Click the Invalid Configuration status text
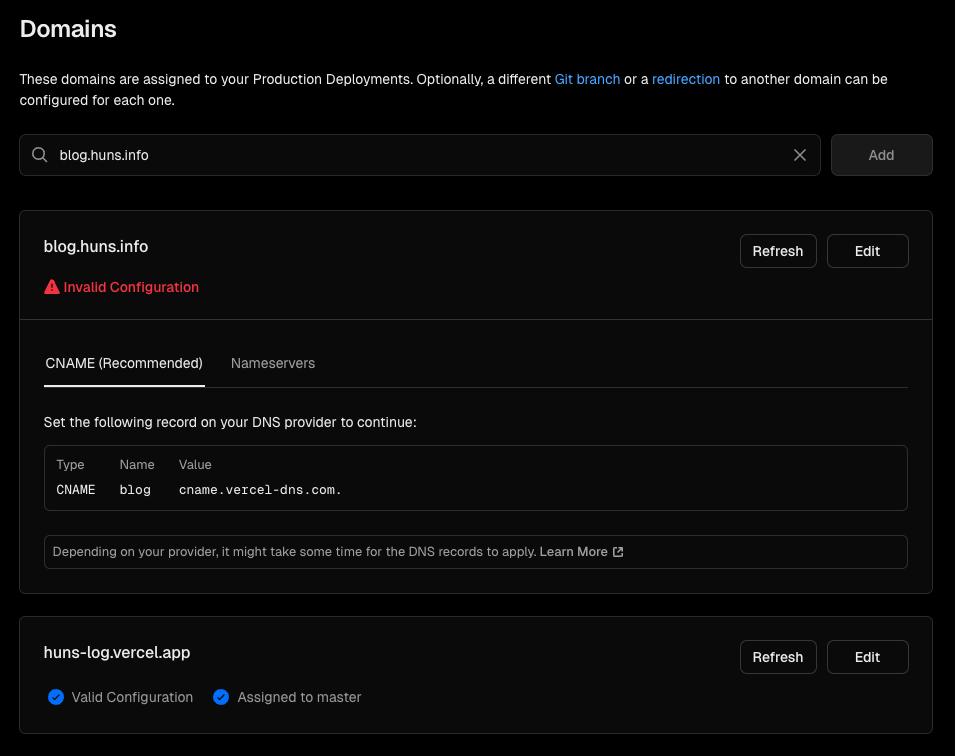 (x=131, y=287)
